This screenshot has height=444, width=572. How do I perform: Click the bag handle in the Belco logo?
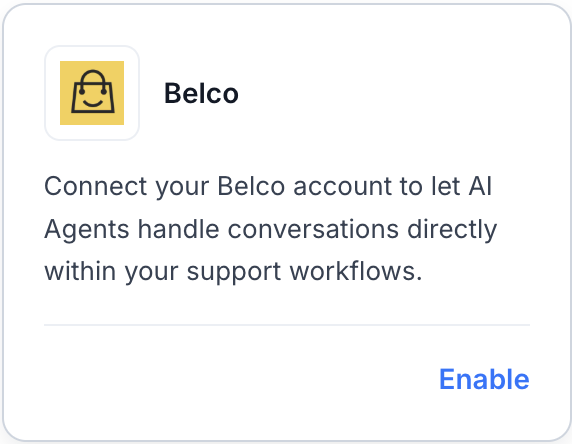coord(93,77)
